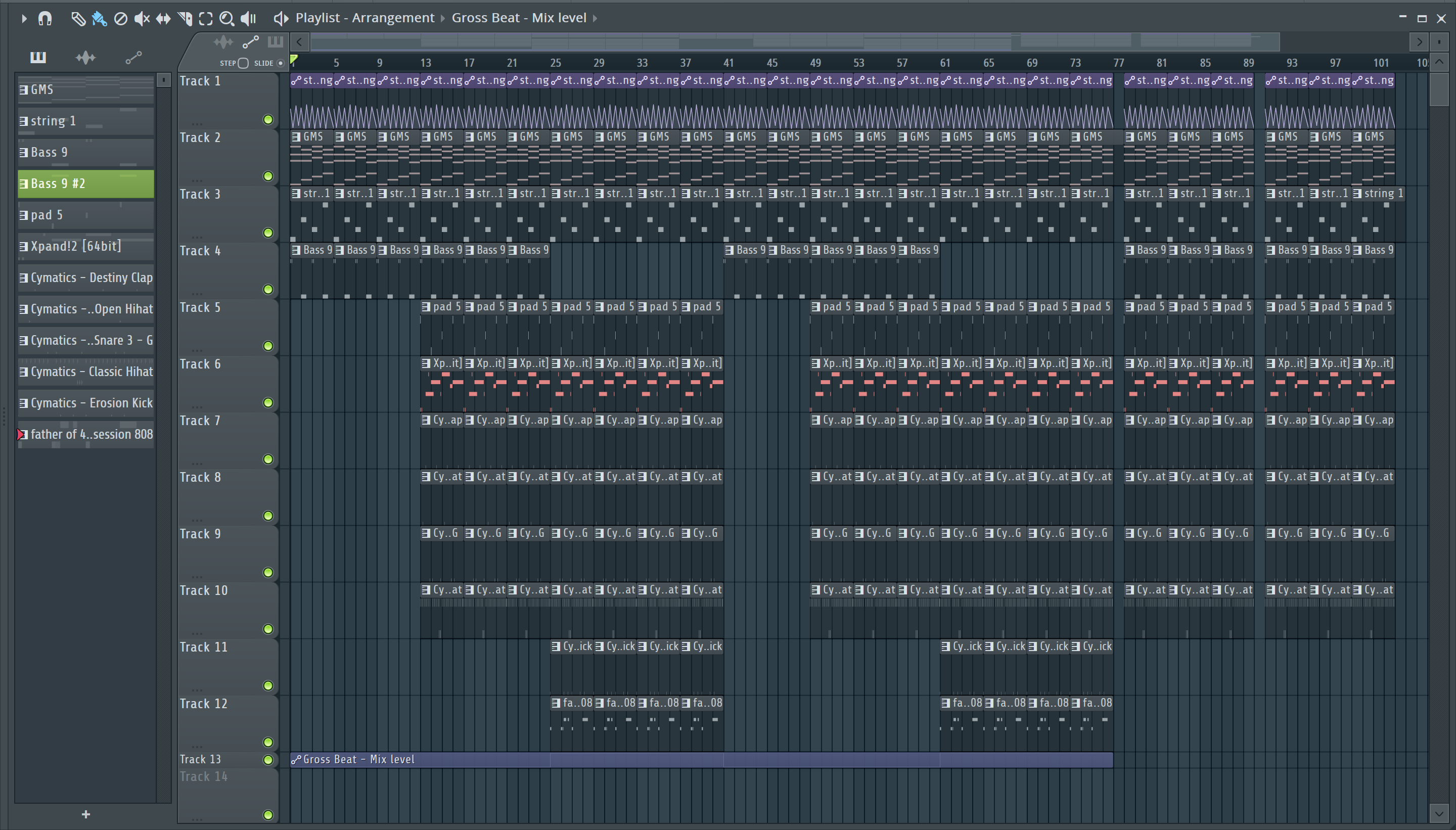The width and height of the screenshot is (1456, 830).
Task: Click the green playhead marker at bar 1
Action: [294, 59]
